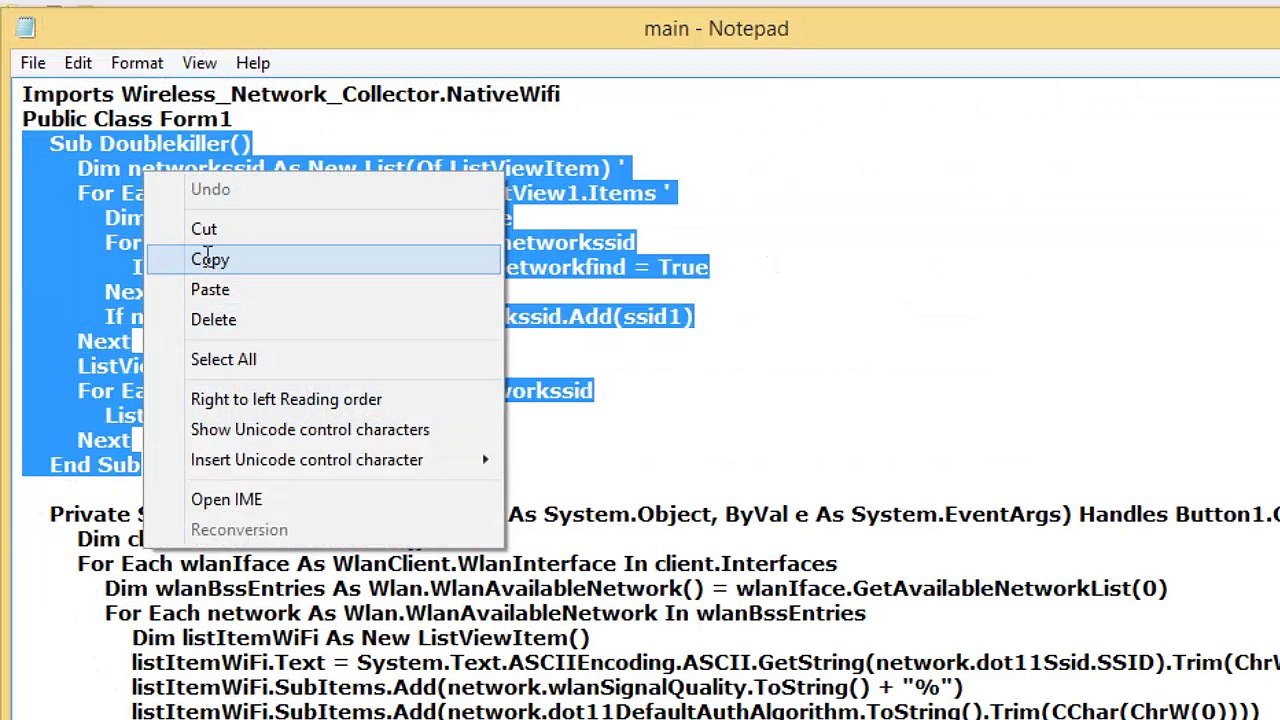This screenshot has width=1280, height=720.
Task: Choose Copy from the context menu
Action: (324, 259)
